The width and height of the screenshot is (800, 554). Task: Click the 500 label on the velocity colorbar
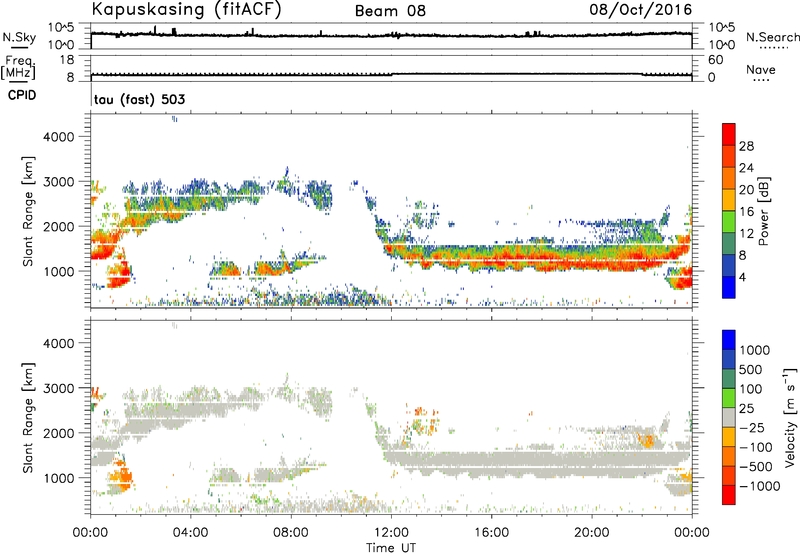[x=752, y=369]
